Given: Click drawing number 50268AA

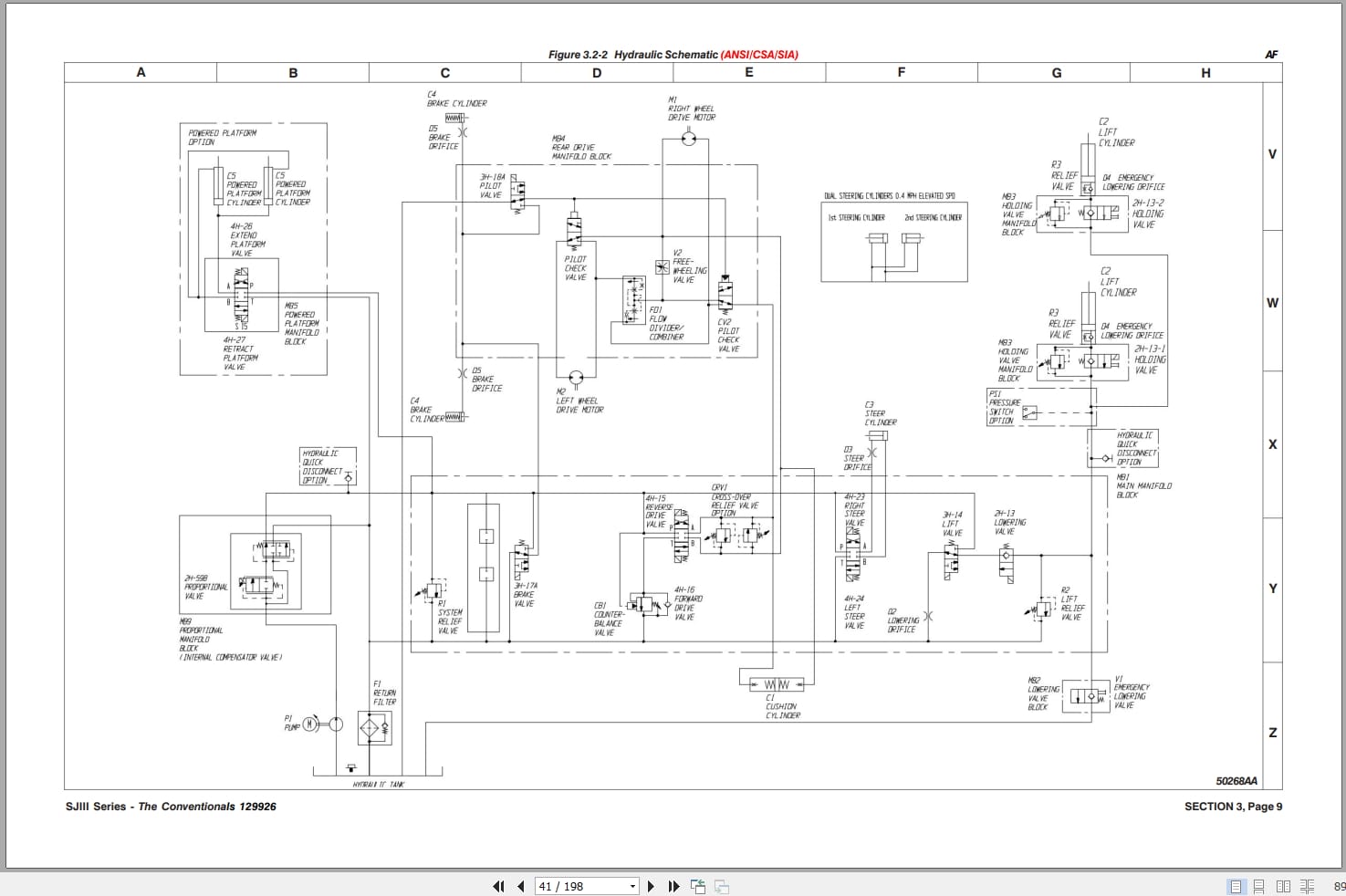Looking at the screenshot, I should click(1236, 781).
